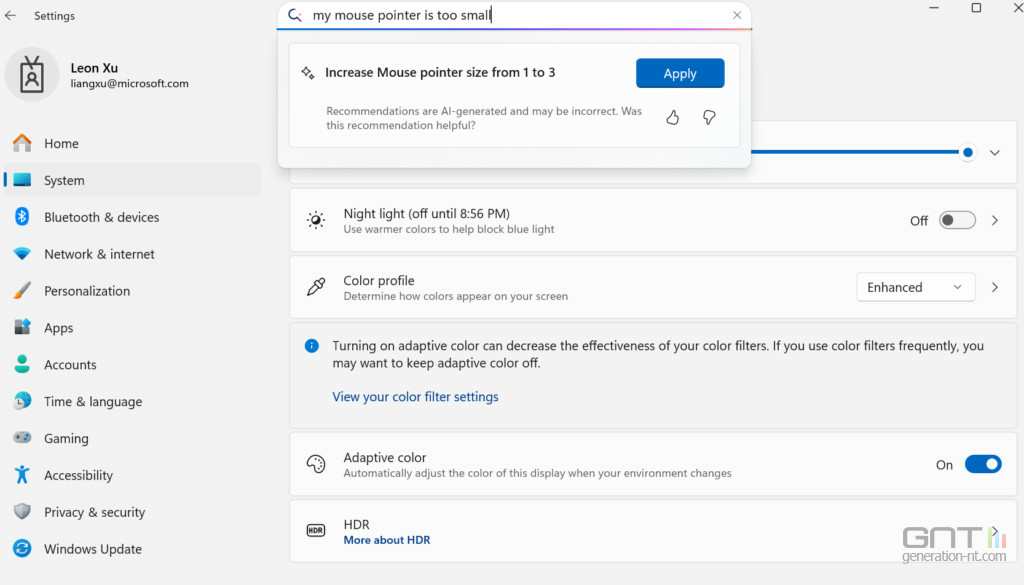Viewport: 1024px width, 585px height.
Task: Click the Time & language globe icon
Action: pyautogui.click(x=22, y=401)
